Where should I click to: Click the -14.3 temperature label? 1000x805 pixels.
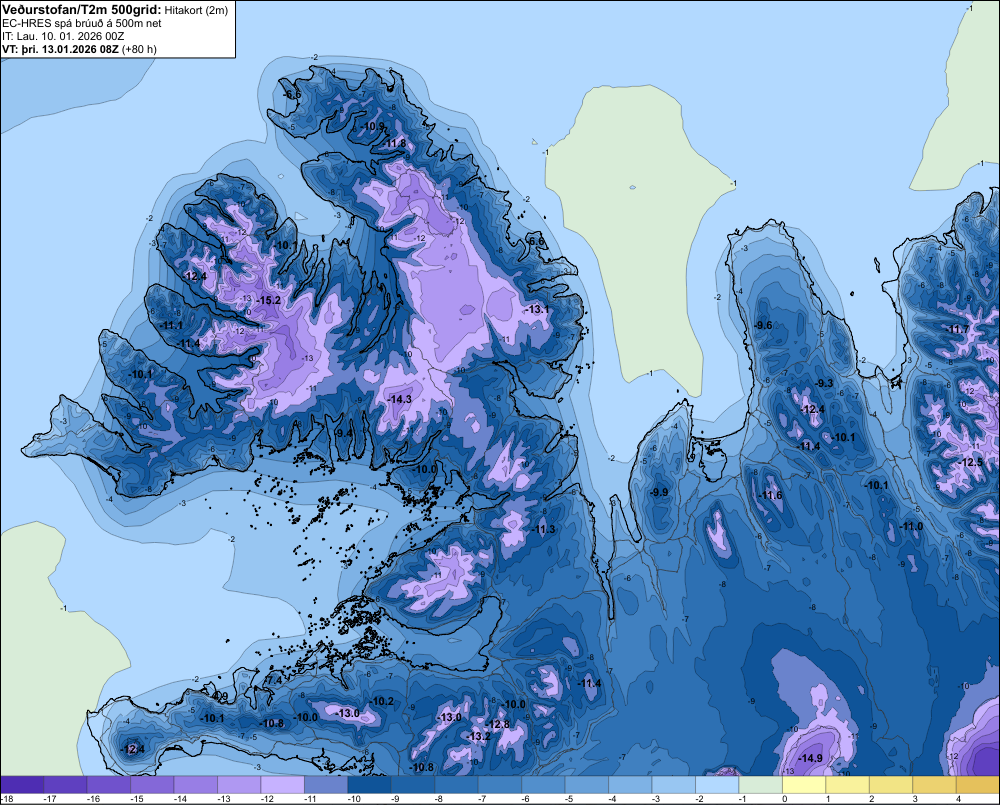[399, 399]
